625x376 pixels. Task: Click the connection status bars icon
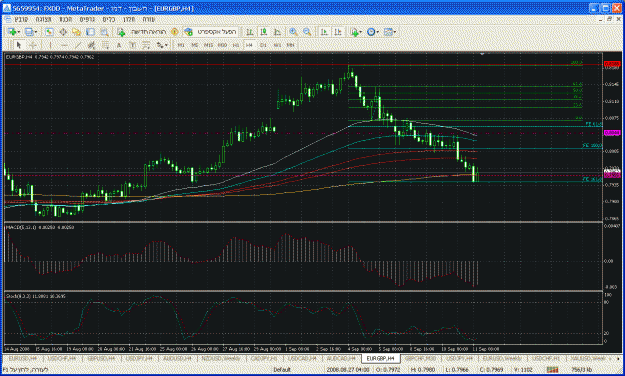coord(552,370)
